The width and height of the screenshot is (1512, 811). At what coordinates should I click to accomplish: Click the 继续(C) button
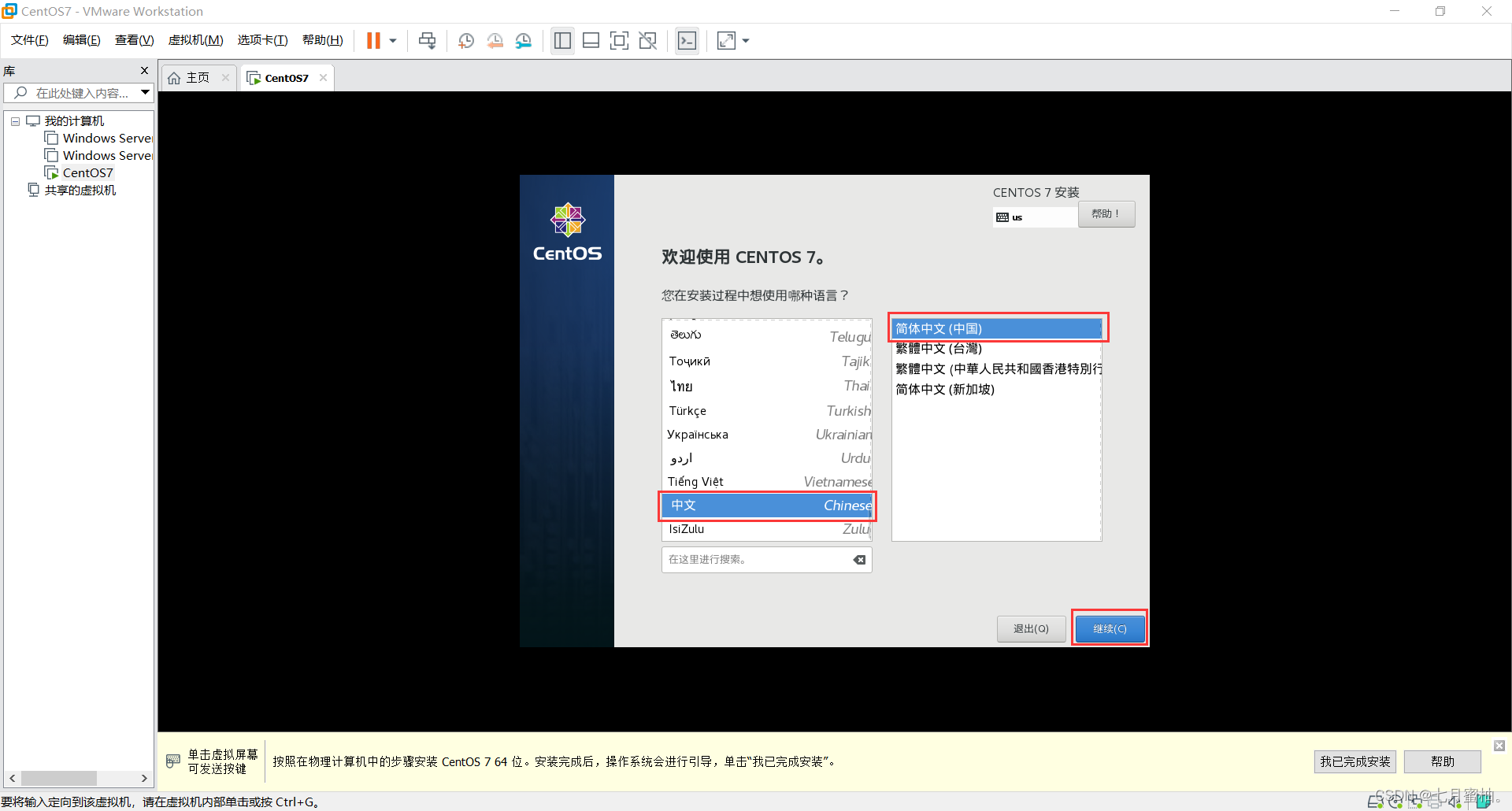pyautogui.click(x=1110, y=628)
